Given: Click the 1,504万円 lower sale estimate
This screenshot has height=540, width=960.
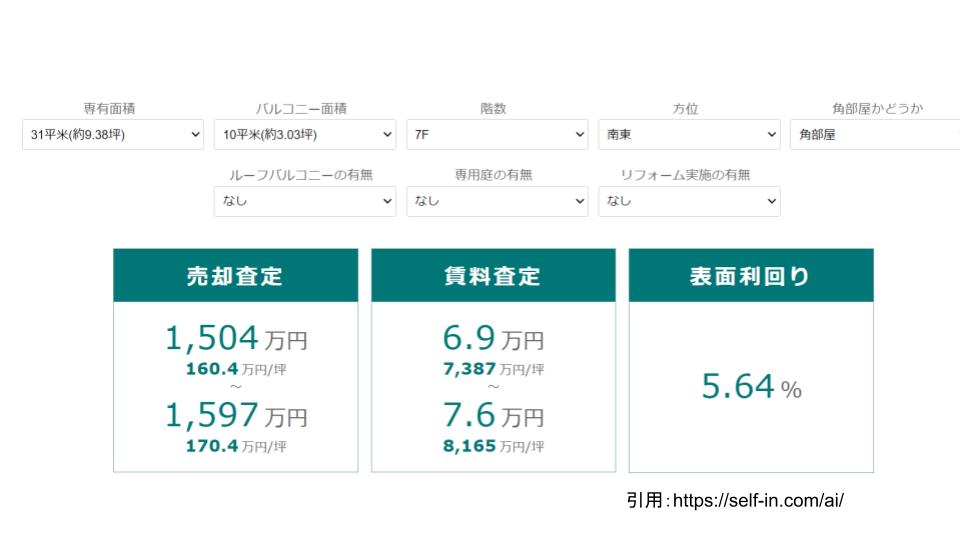Looking at the screenshot, I should [x=236, y=339].
